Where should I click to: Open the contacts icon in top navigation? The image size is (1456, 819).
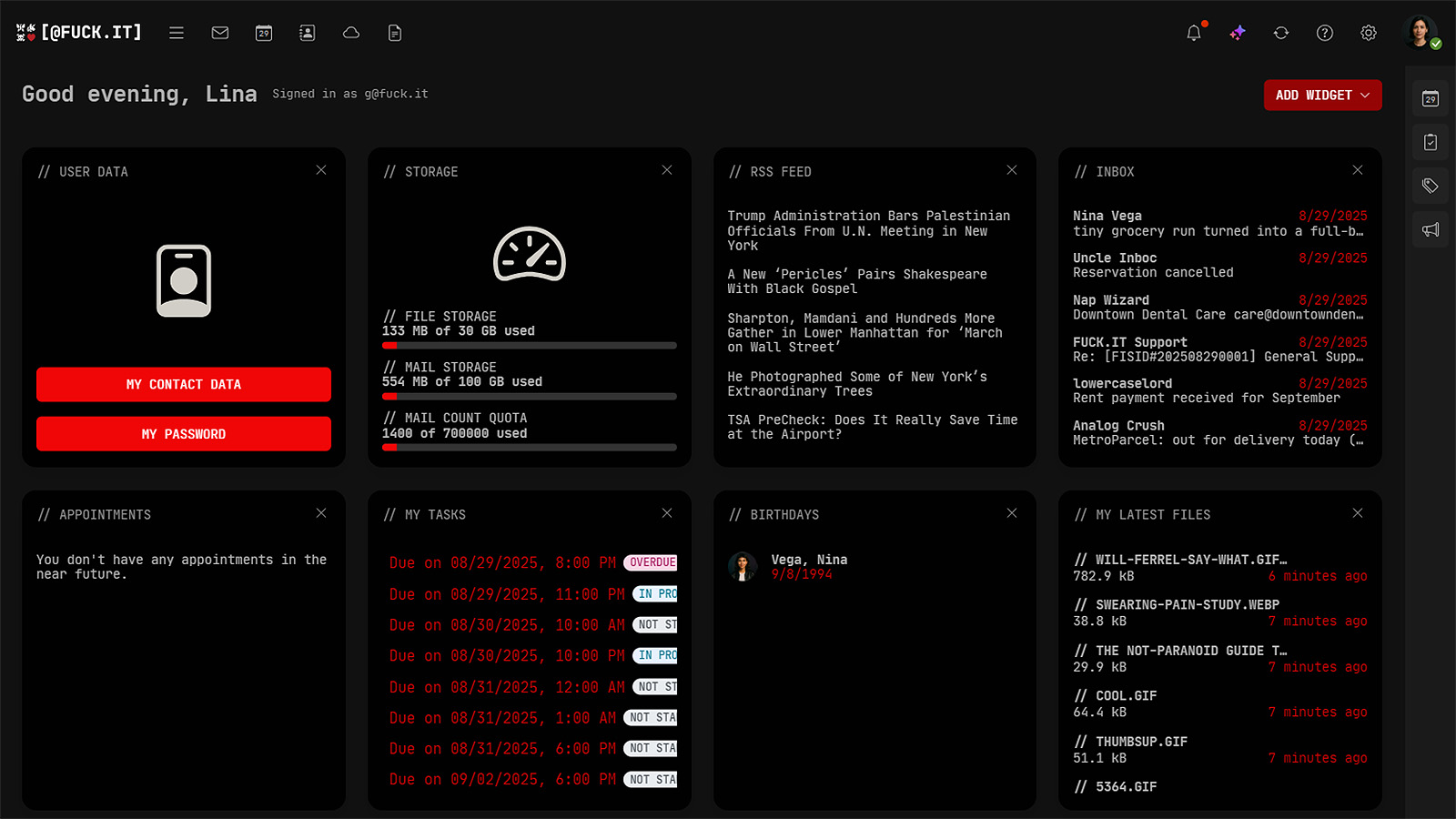[308, 33]
